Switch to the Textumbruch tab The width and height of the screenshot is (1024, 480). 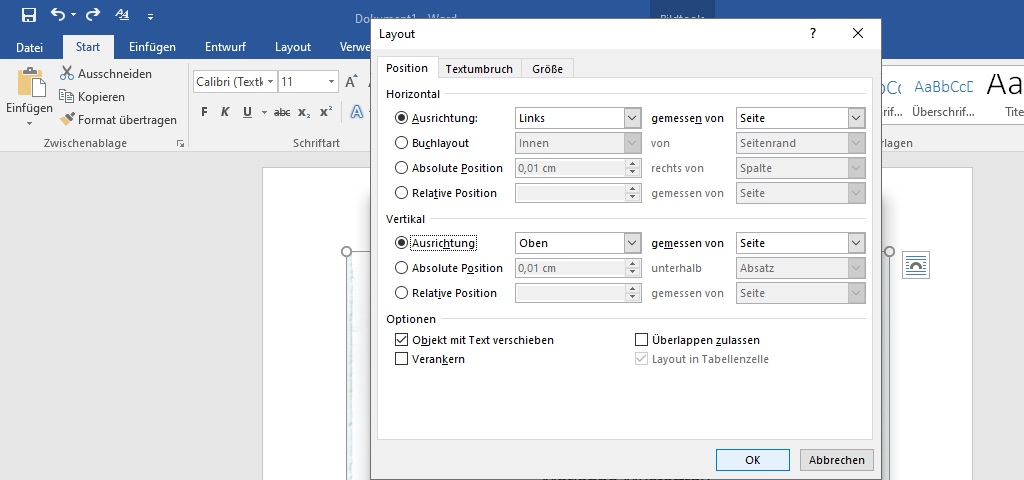click(x=479, y=69)
